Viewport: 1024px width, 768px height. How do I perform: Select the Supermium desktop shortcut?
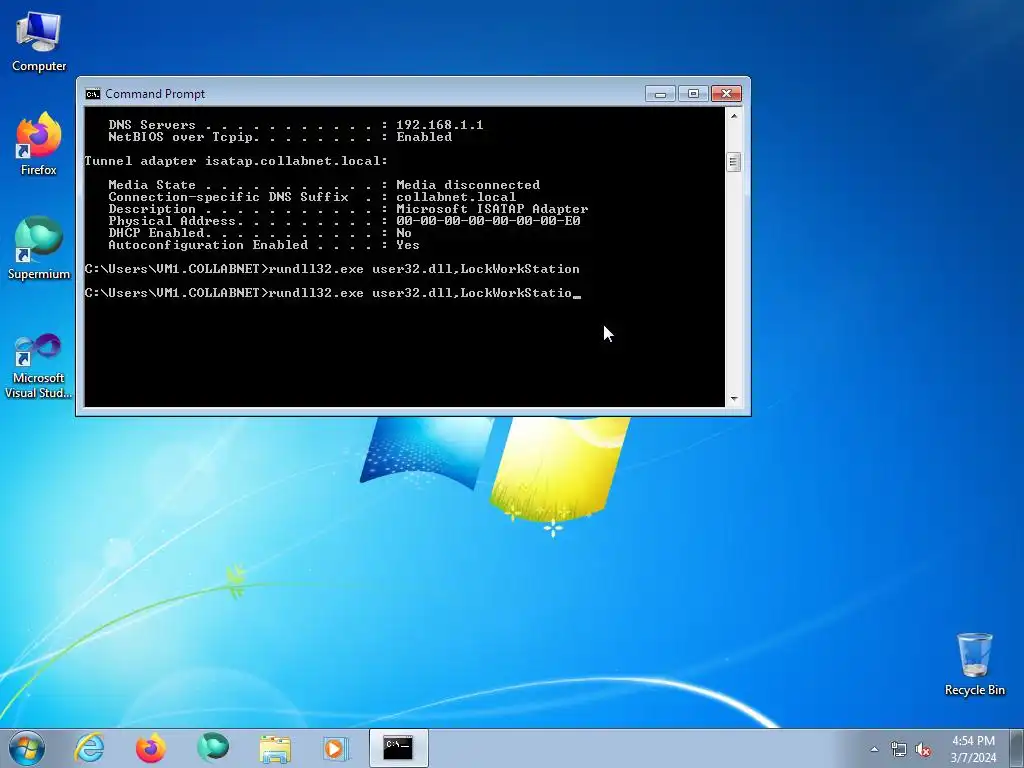pos(39,248)
